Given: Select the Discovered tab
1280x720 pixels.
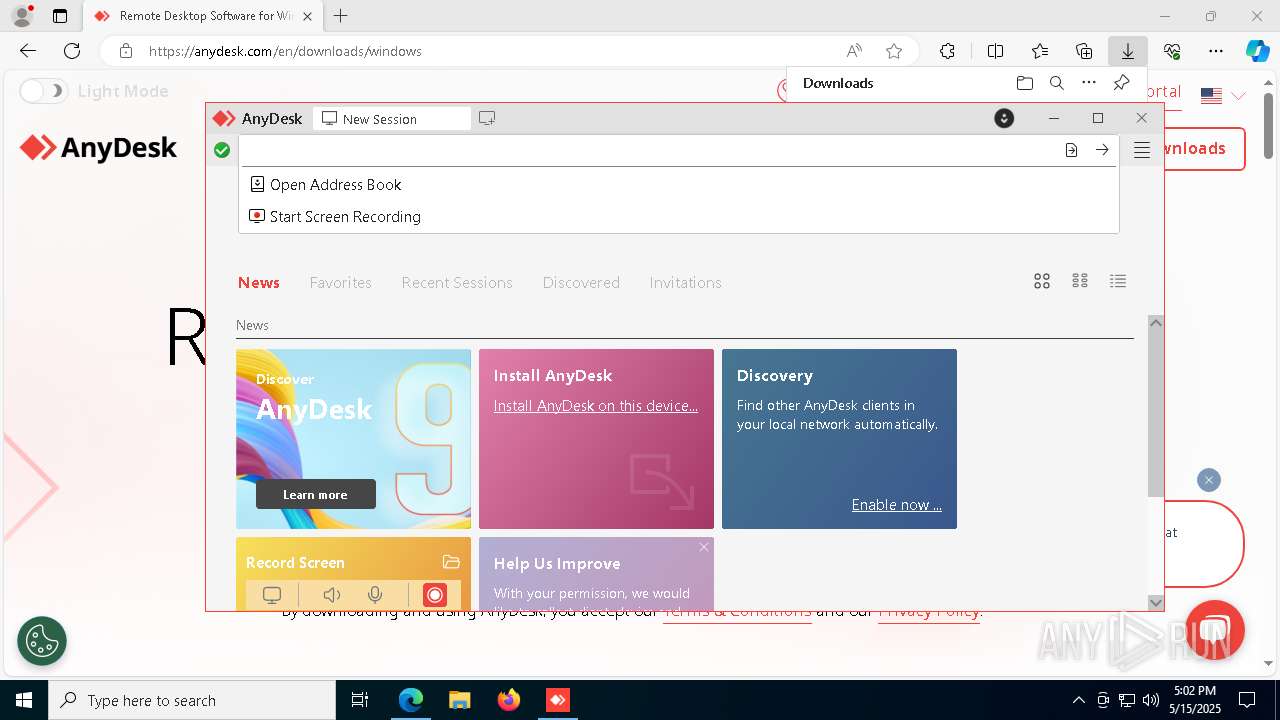Looking at the screenshot, I should [x=581, y=283].
